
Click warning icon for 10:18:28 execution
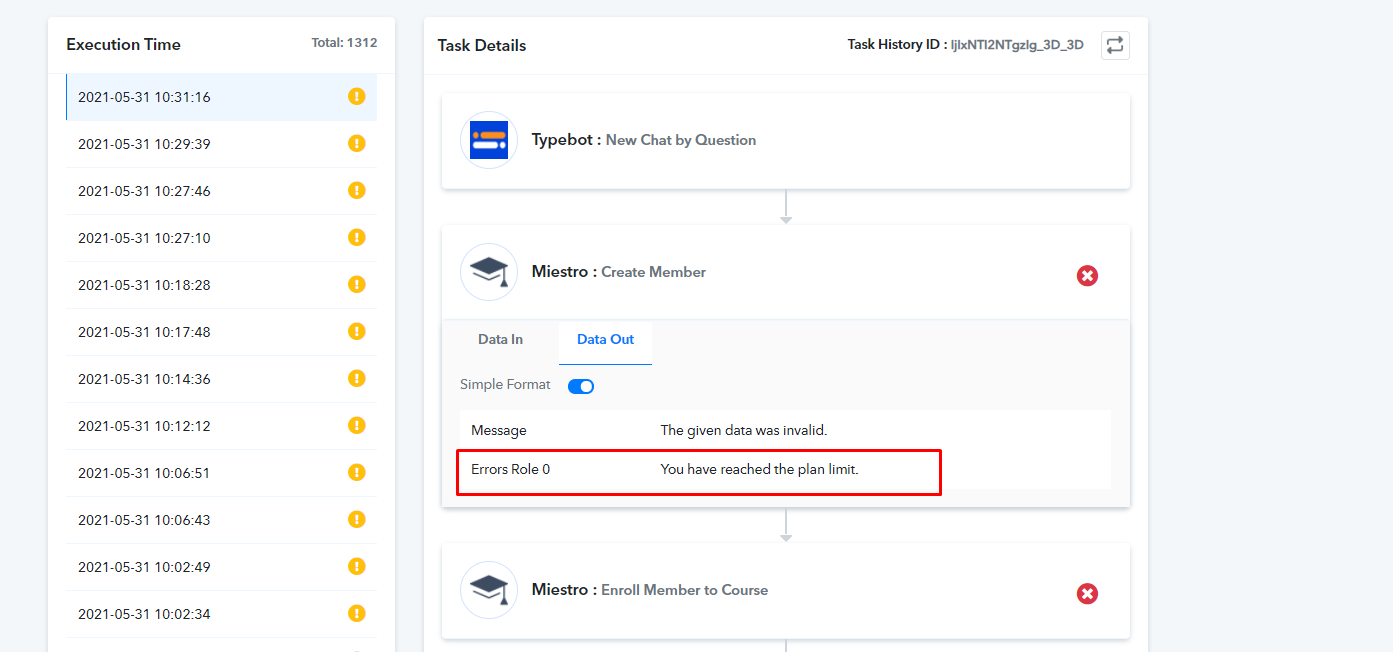(x=357, y=285)
